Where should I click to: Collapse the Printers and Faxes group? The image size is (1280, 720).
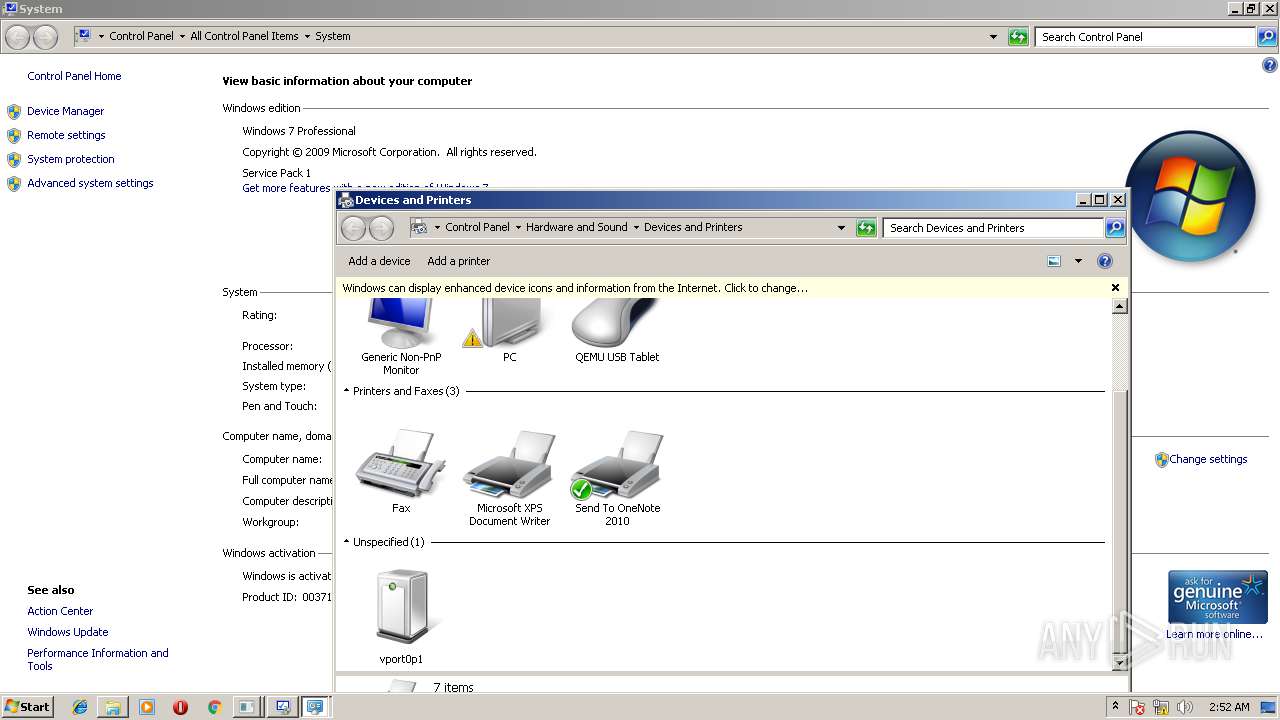pos(347,391)
